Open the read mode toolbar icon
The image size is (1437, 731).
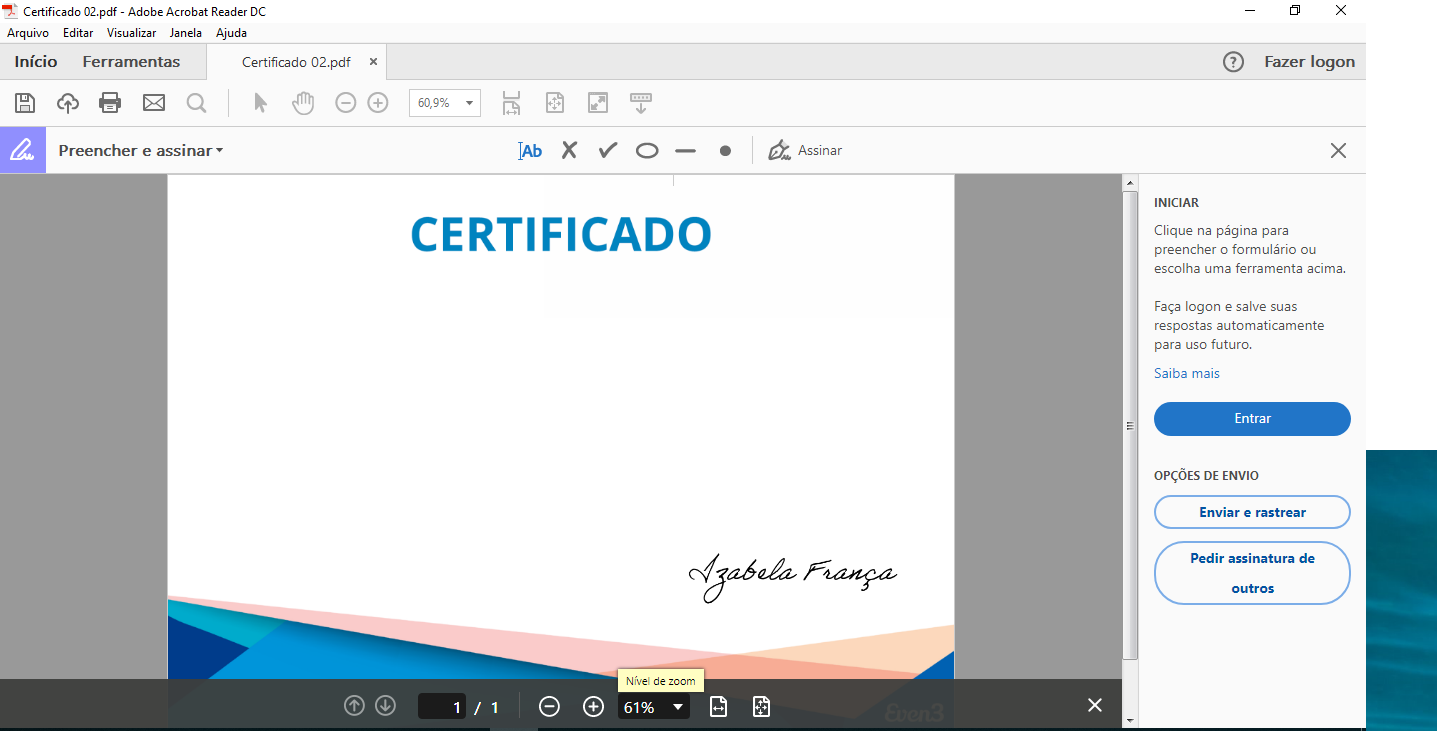[x=641, y=102]
